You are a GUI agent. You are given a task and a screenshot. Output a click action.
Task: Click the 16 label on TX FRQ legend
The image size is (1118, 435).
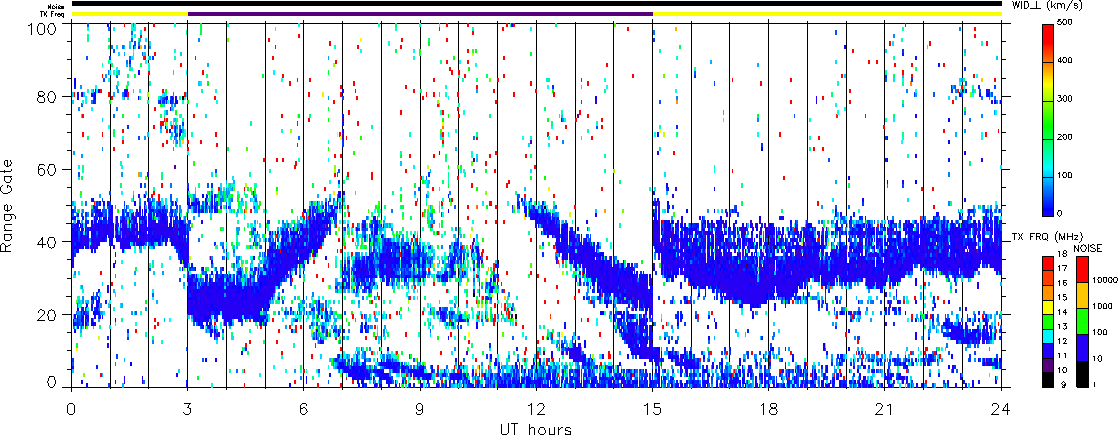point(1062,283)
